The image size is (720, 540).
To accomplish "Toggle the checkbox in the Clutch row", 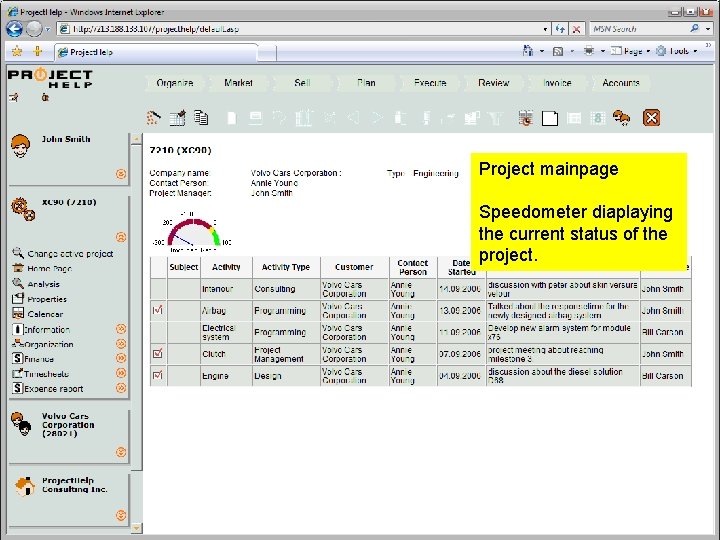I will [158, 354].
